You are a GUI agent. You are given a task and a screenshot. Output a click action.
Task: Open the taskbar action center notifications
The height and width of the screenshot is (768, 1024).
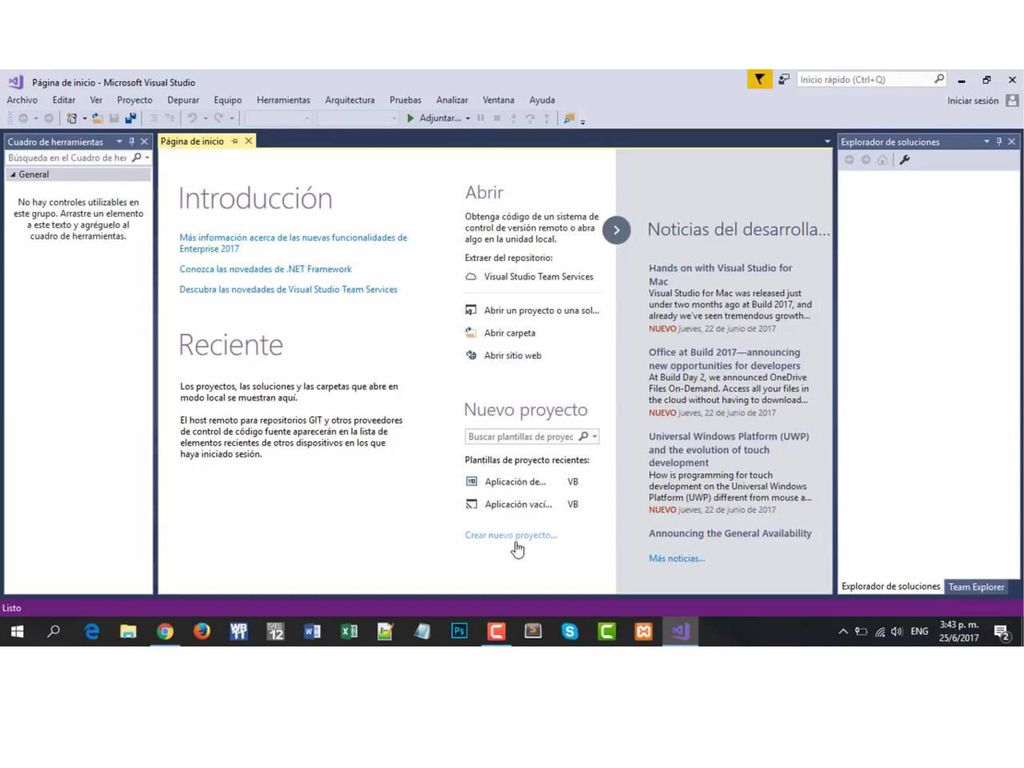click(x=1001, y=632)
